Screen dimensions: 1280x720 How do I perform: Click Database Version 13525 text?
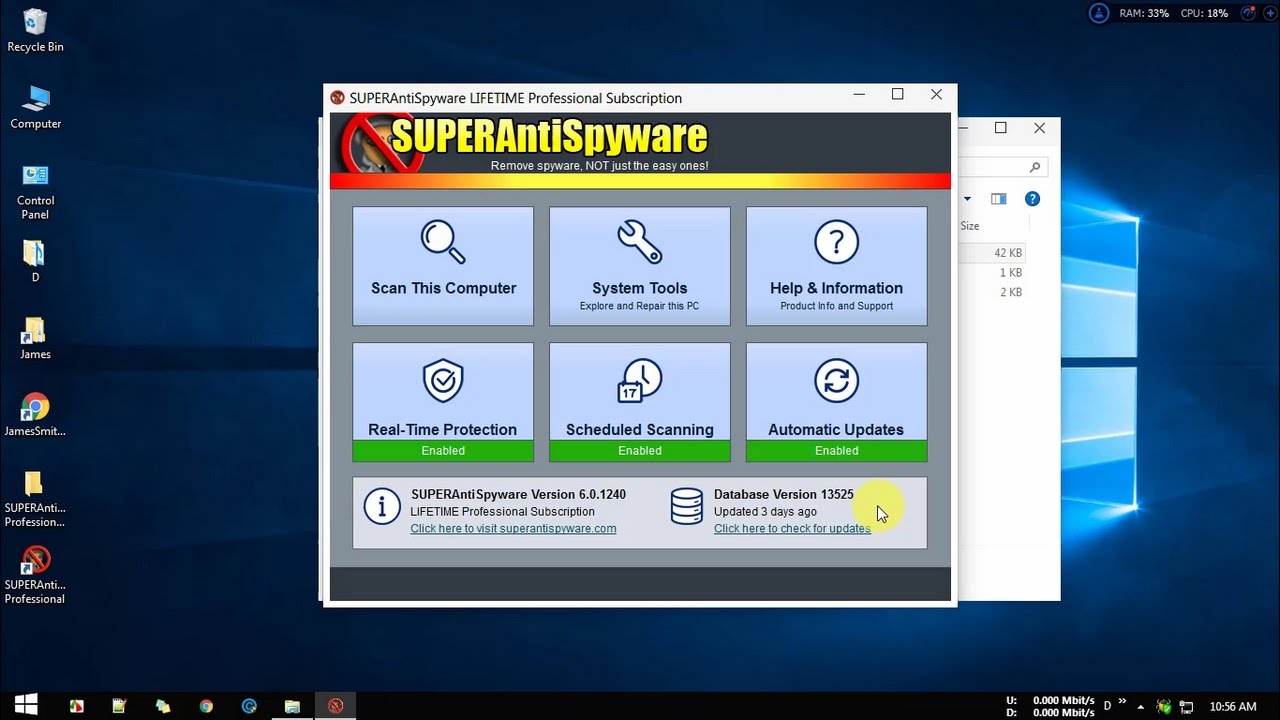tap(784, 494)
